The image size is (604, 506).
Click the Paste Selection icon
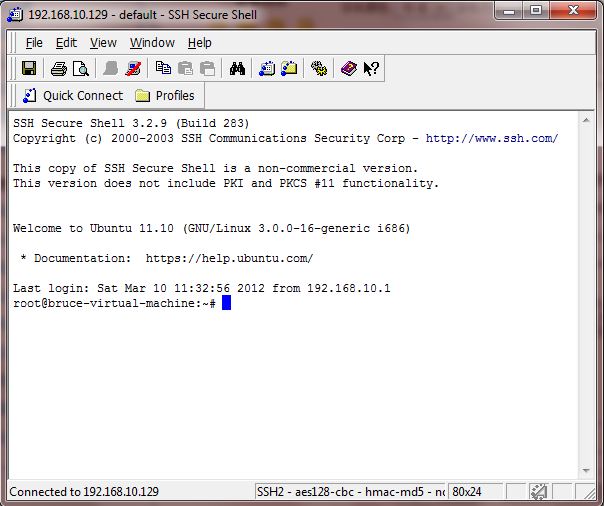[x=208, y=69]
